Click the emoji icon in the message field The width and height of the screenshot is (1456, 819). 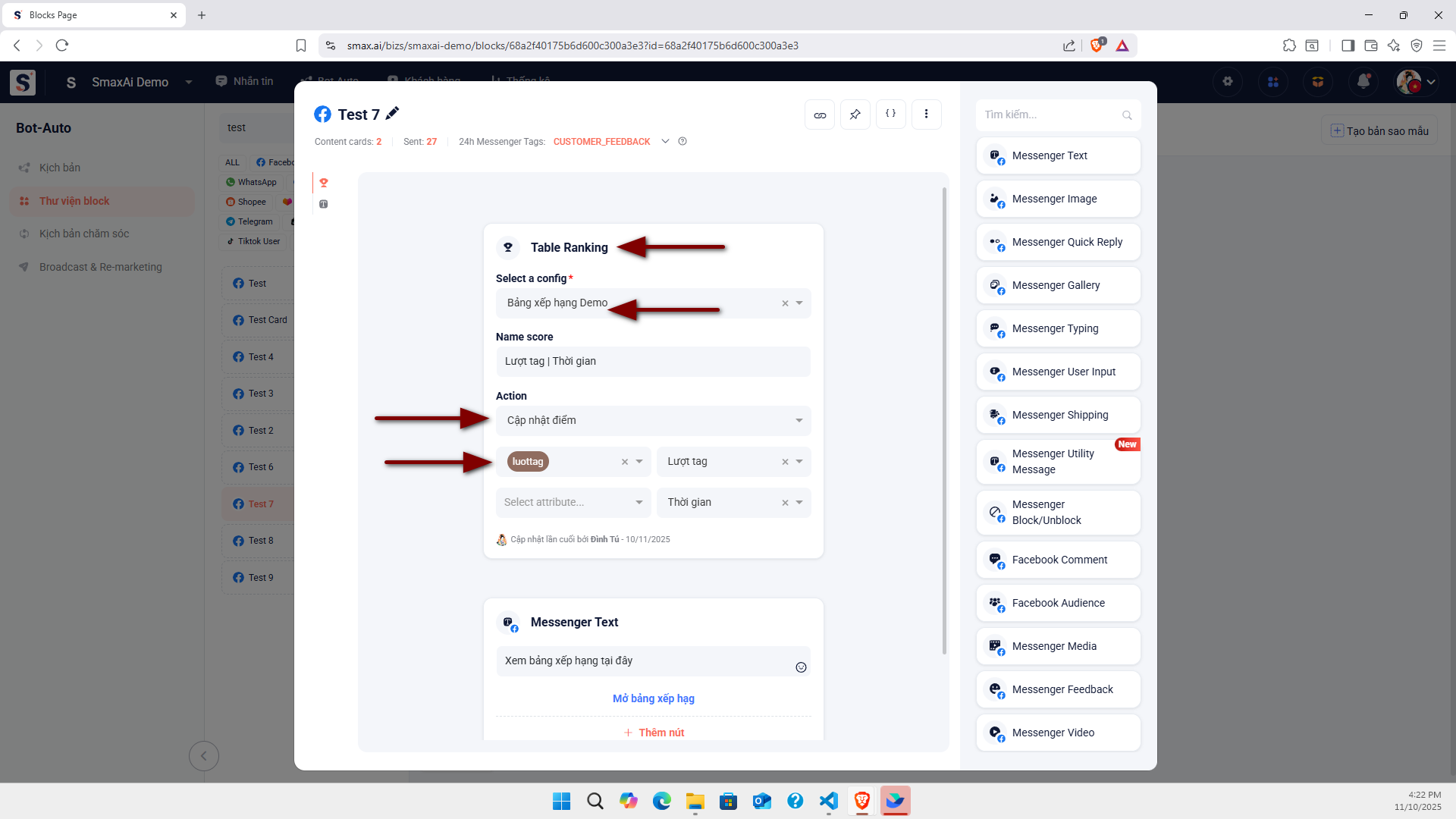[x=801, y=667]
